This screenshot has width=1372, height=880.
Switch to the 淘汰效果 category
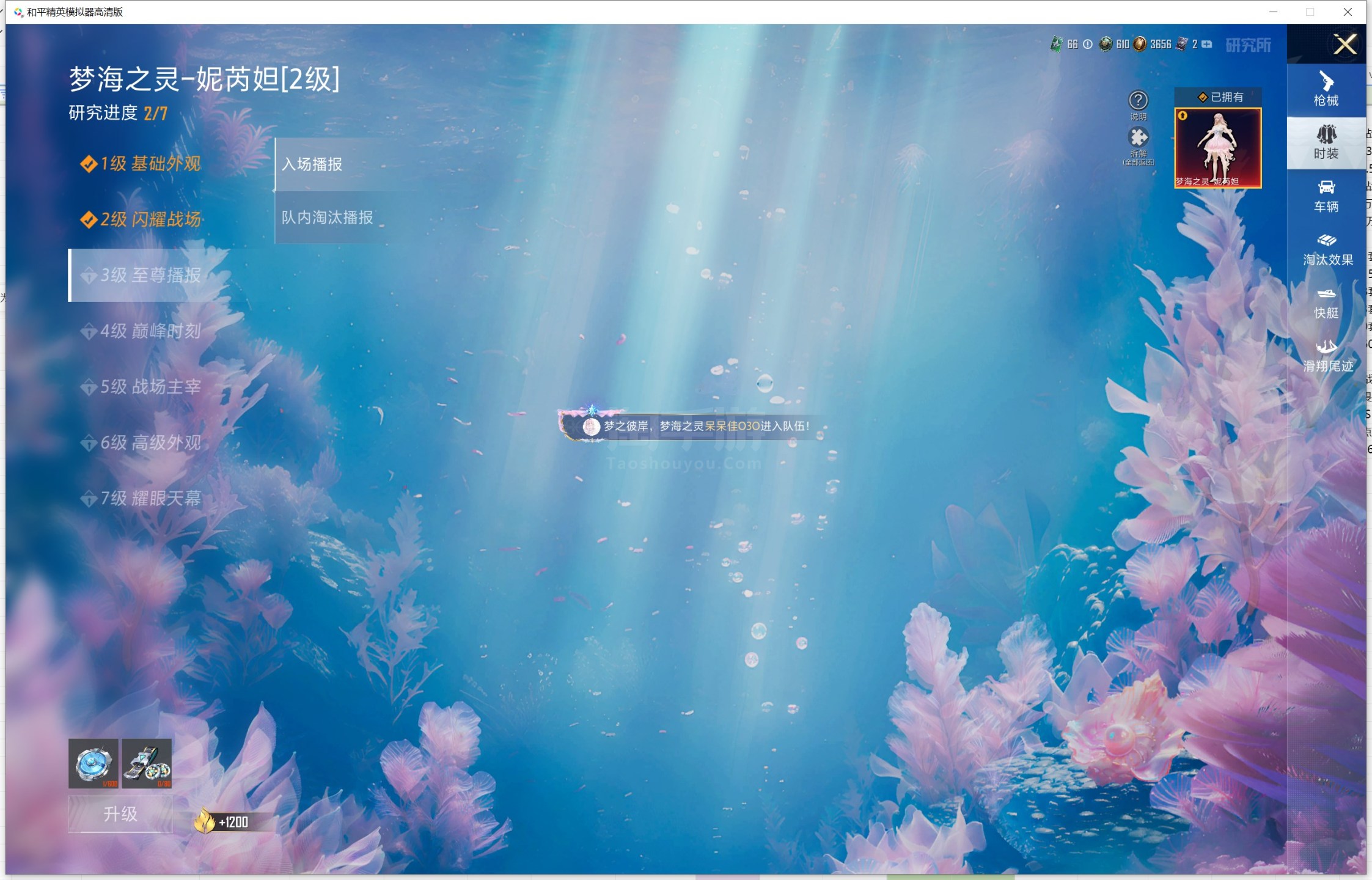click(1327, 249)
